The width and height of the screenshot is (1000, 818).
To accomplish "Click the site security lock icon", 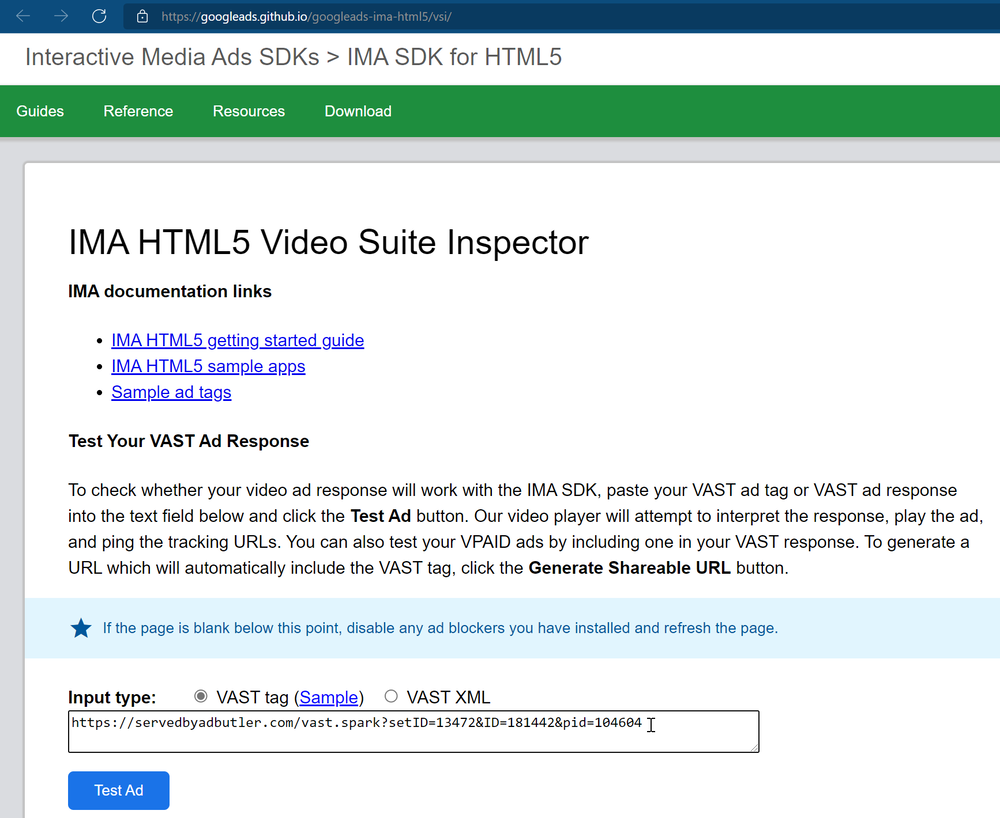I will coord(143,17).
